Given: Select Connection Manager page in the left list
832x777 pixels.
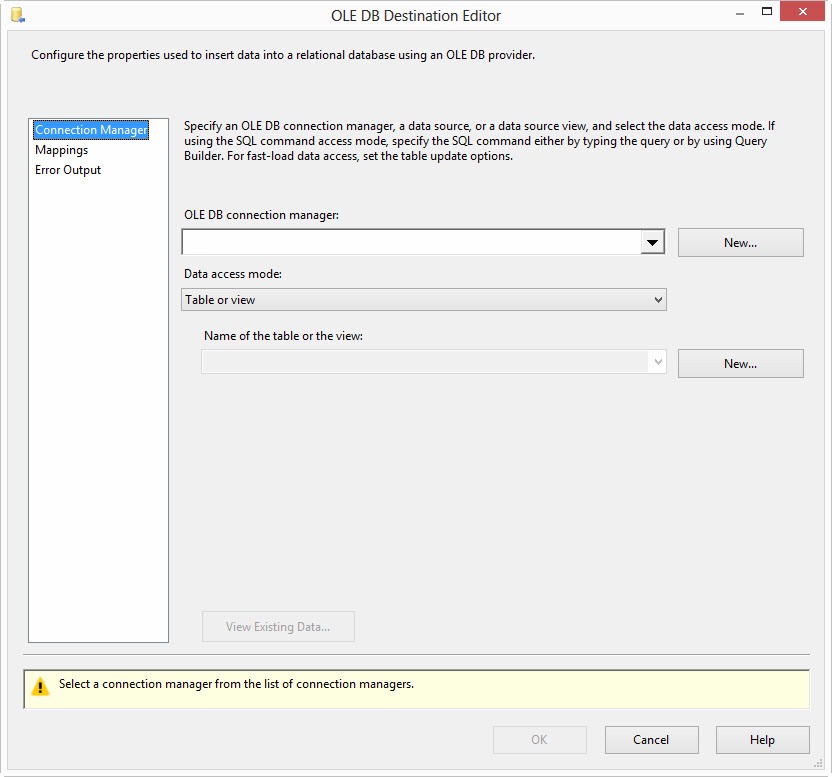Looking at the screenshot, I should click(91, 130).
